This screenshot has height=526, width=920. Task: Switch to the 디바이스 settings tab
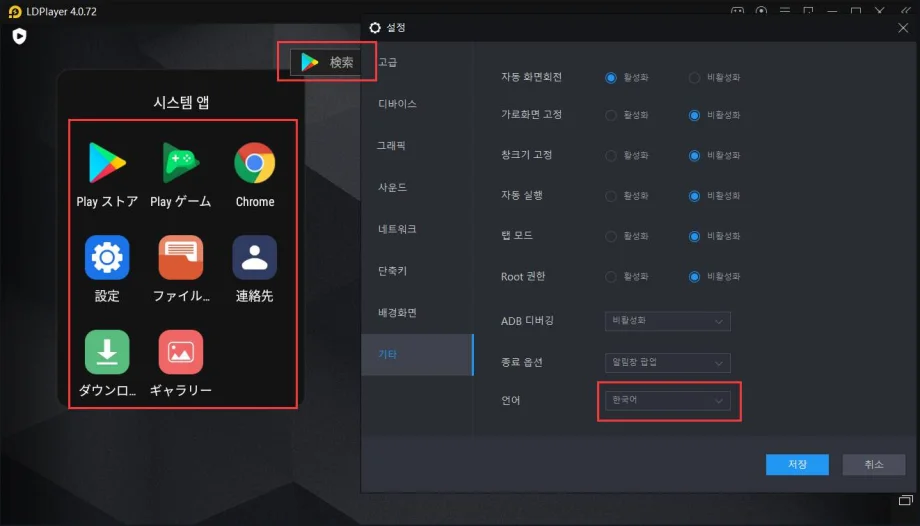(417, 104)
